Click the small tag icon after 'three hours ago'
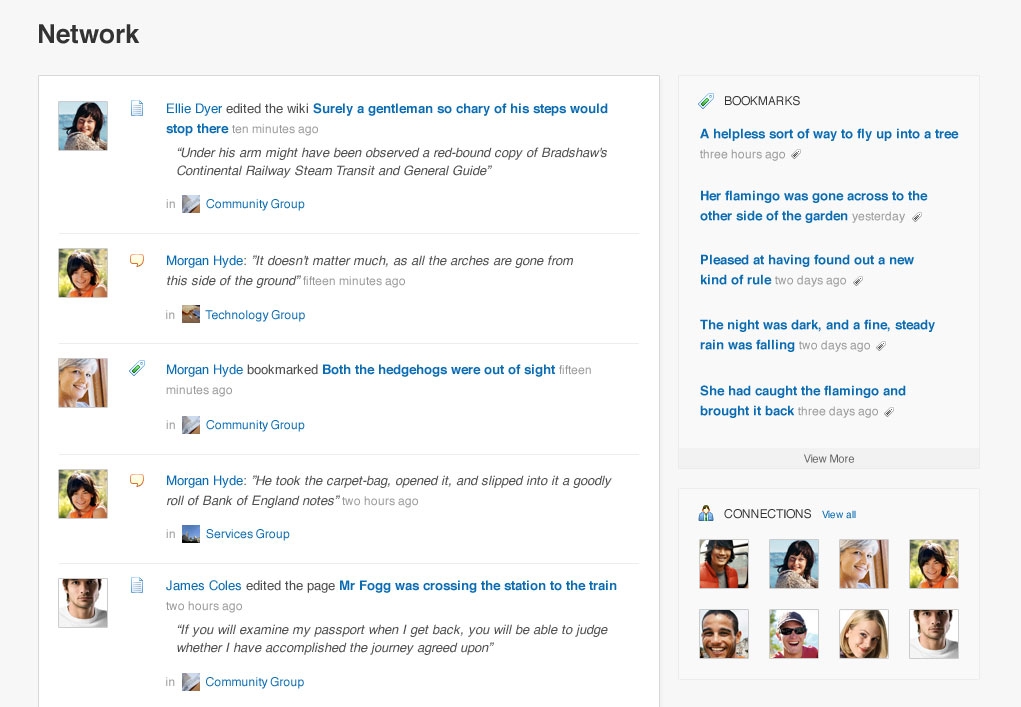This screenshot has width=1021, height=707. [796, 154]
